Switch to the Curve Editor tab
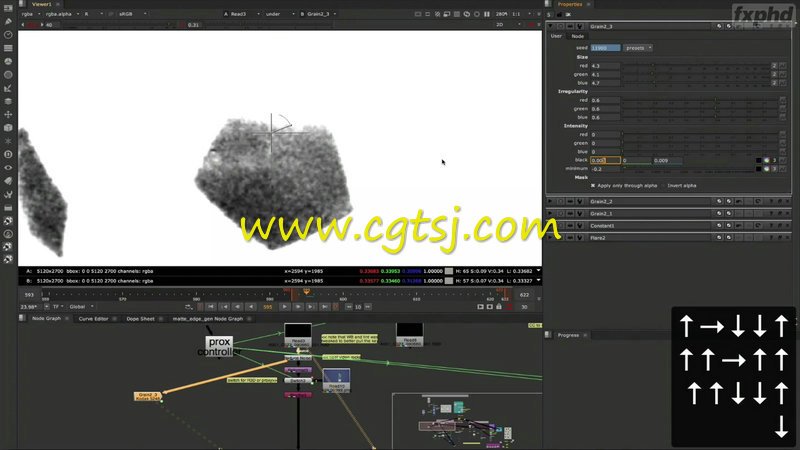 [x=93, y=319]
